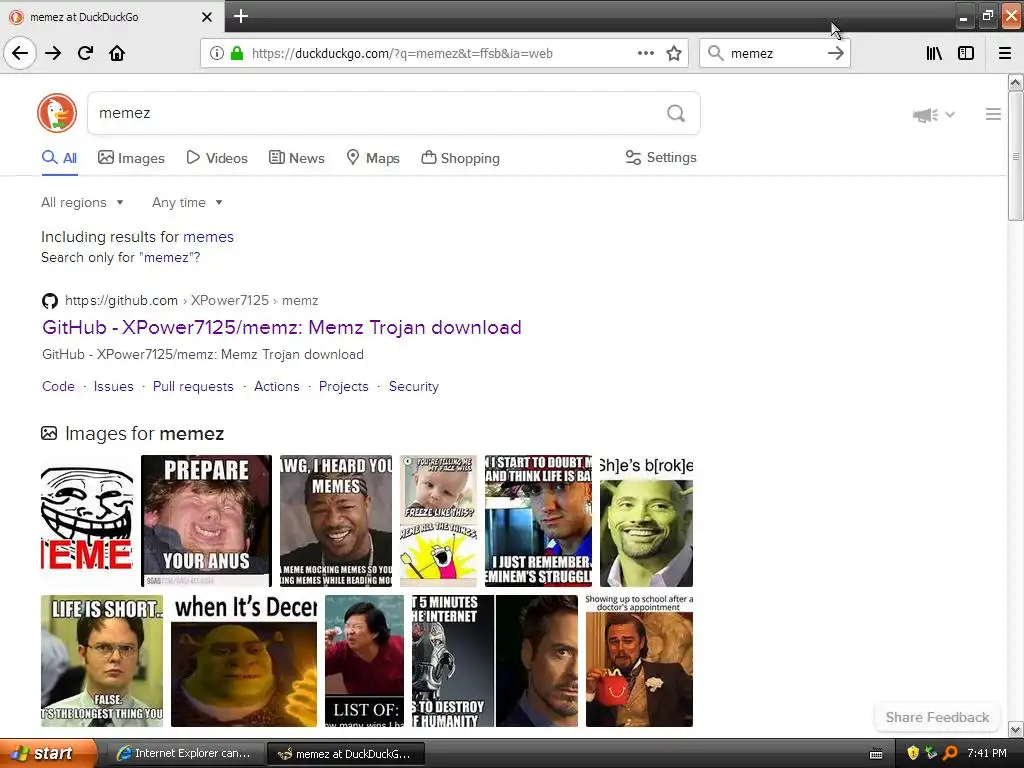The width and height of the screenshot is (1024, 768).
Task: Reload the page with the refresh icon
Action: 85,53
